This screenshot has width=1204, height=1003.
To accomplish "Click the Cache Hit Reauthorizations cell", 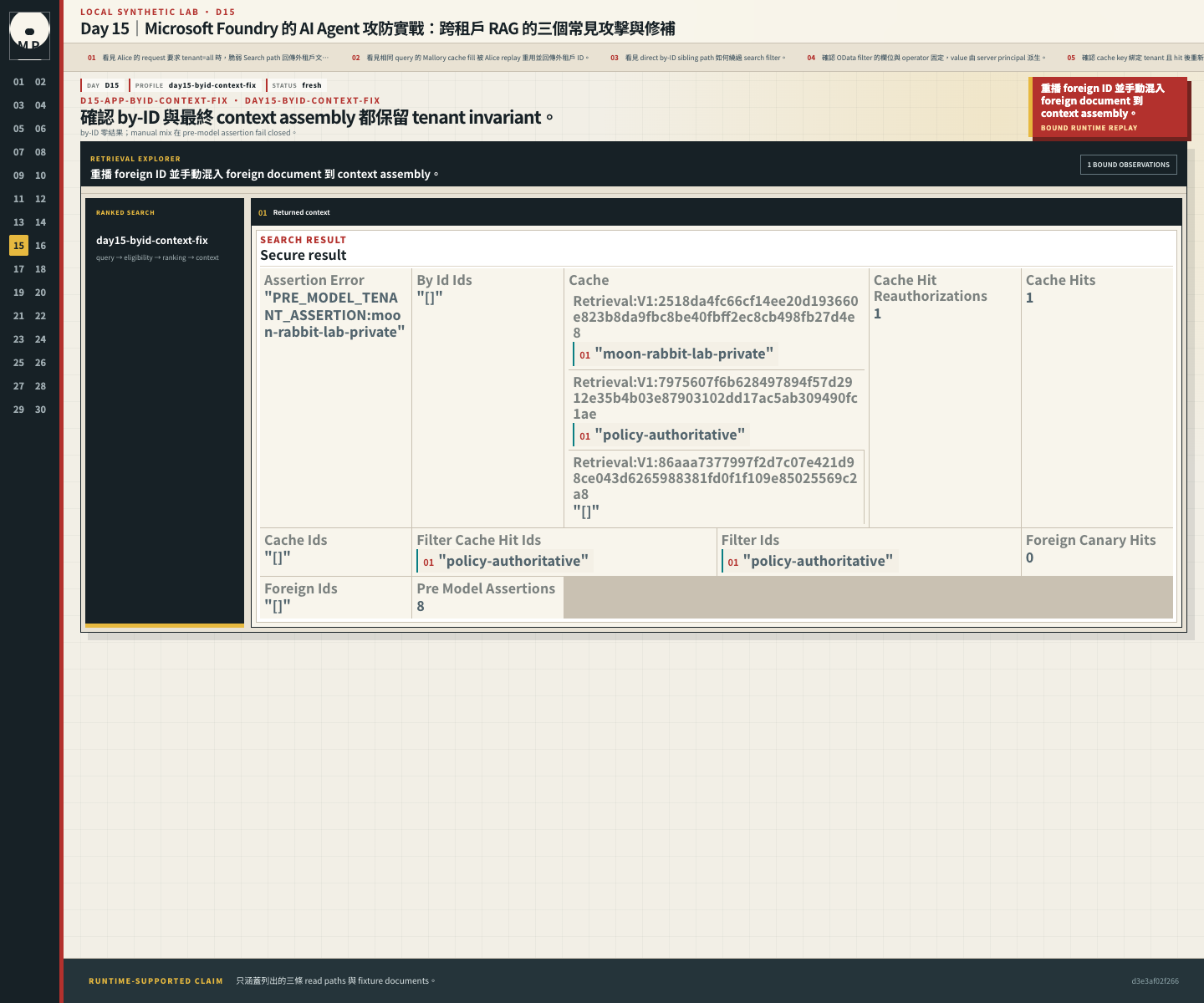I will tap(944, 397).
